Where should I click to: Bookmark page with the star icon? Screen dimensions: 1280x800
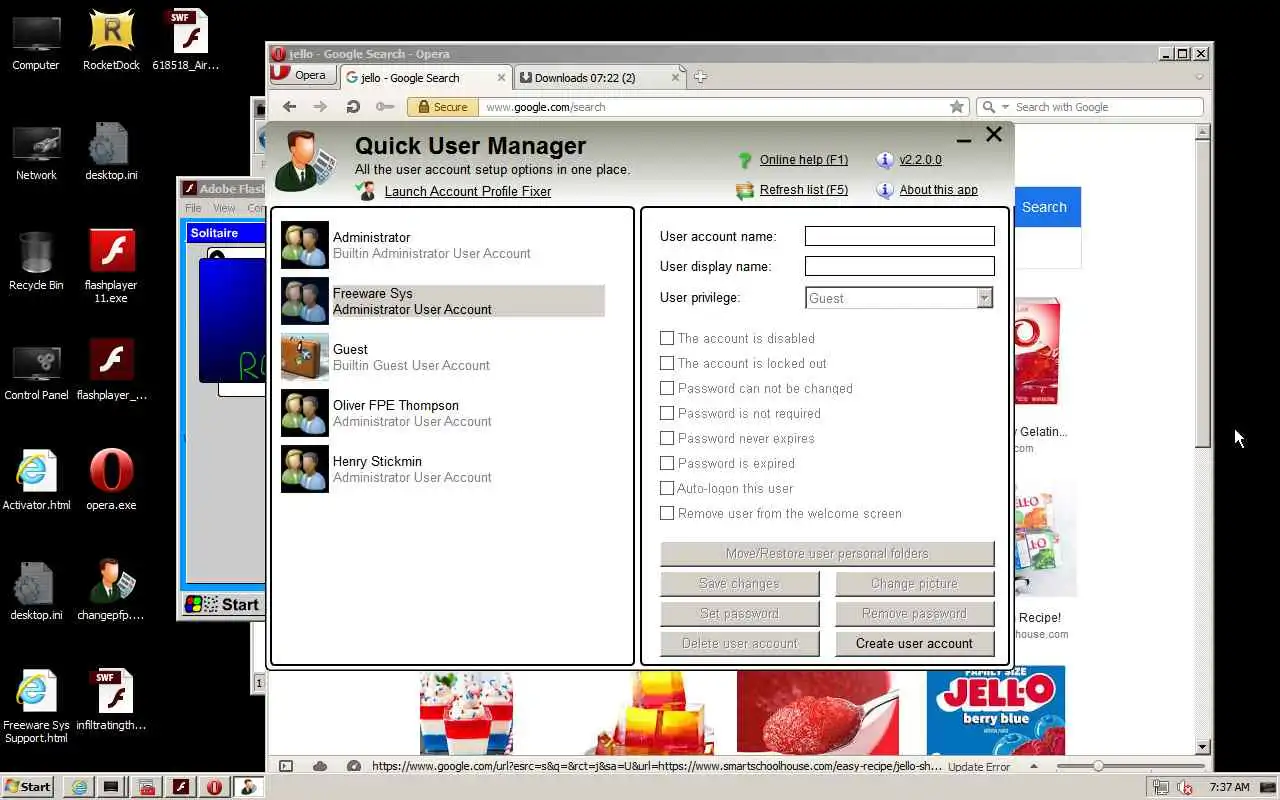point(957,107)
